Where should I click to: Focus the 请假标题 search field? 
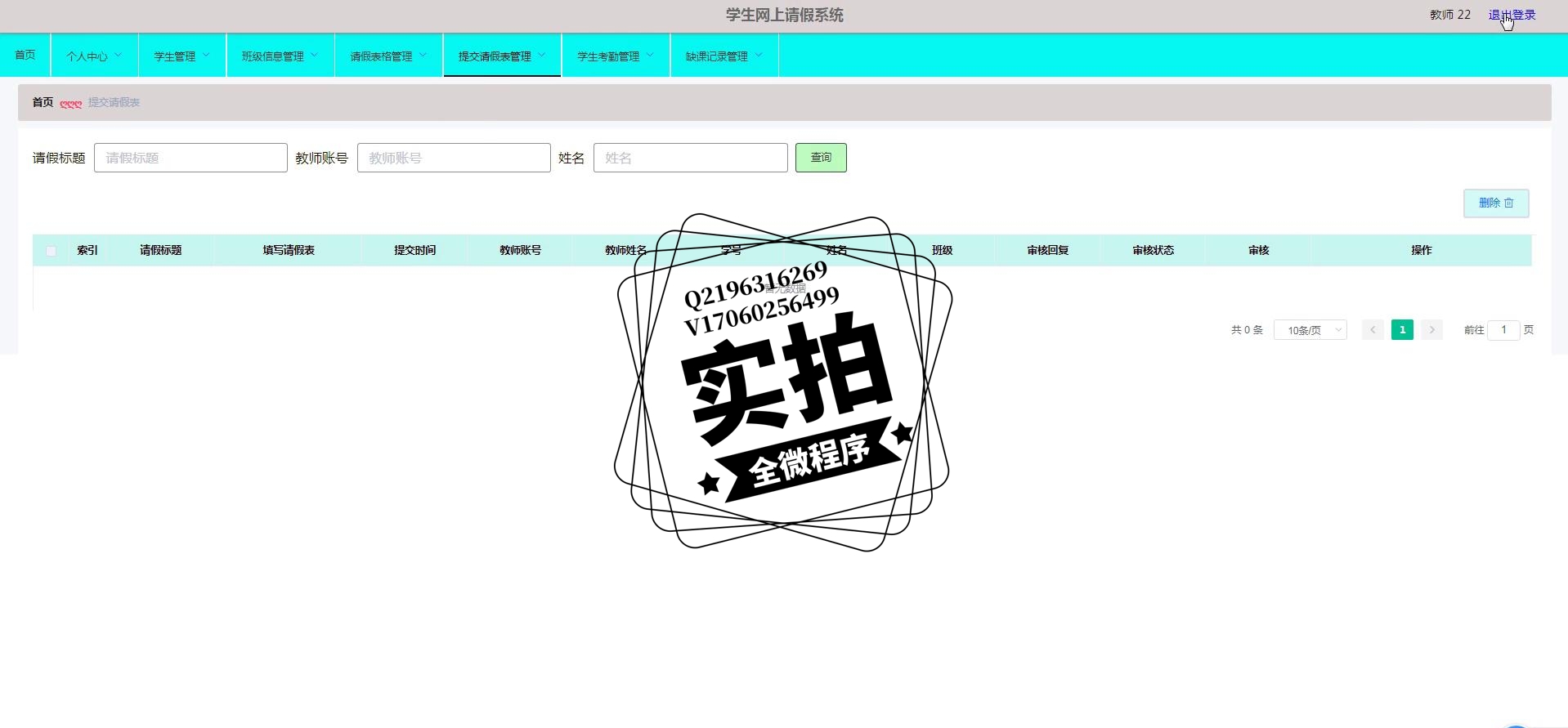(x=190, y=158)
